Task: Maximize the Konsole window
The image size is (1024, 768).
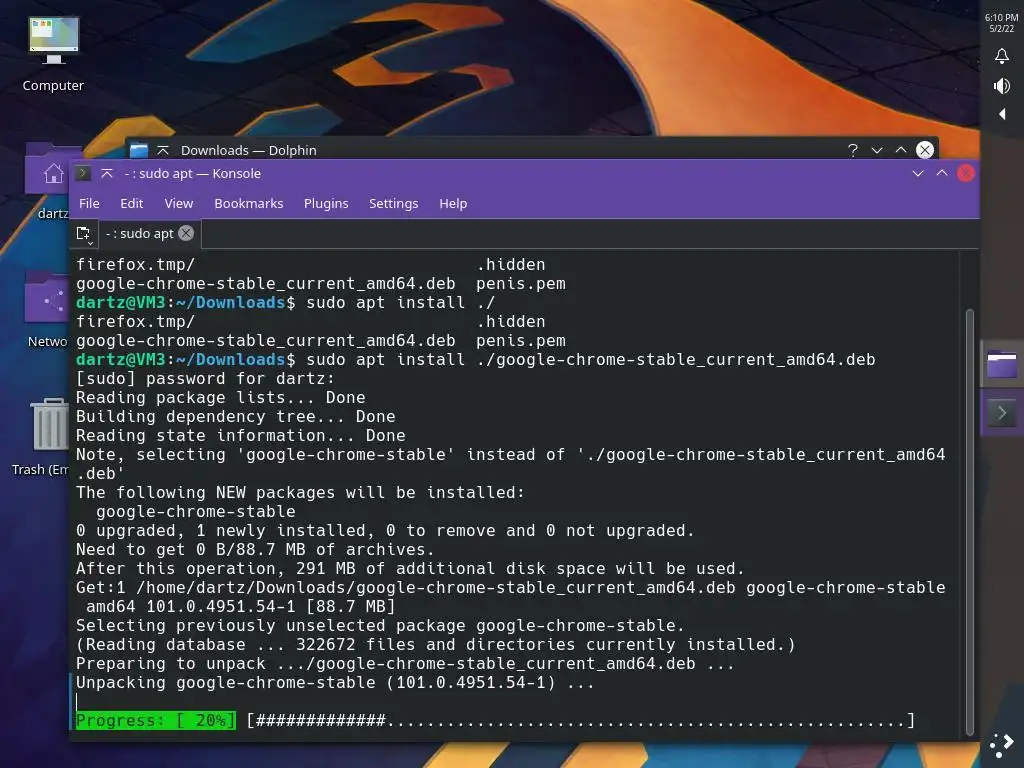Action: (942, 173)
